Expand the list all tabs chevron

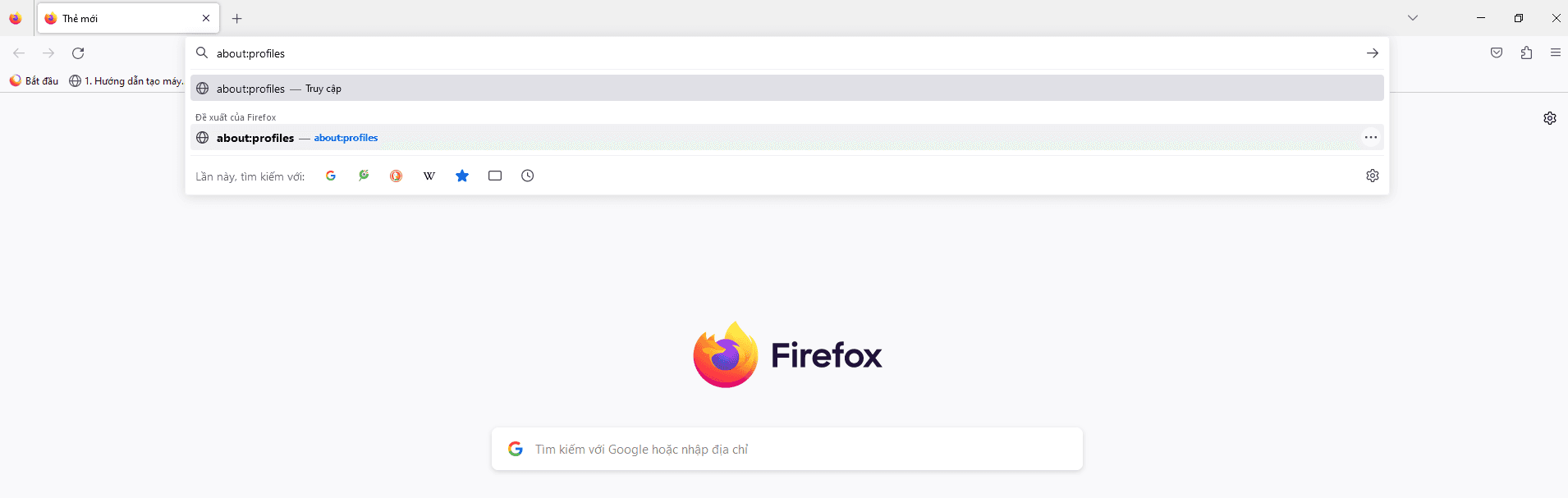1413,18
